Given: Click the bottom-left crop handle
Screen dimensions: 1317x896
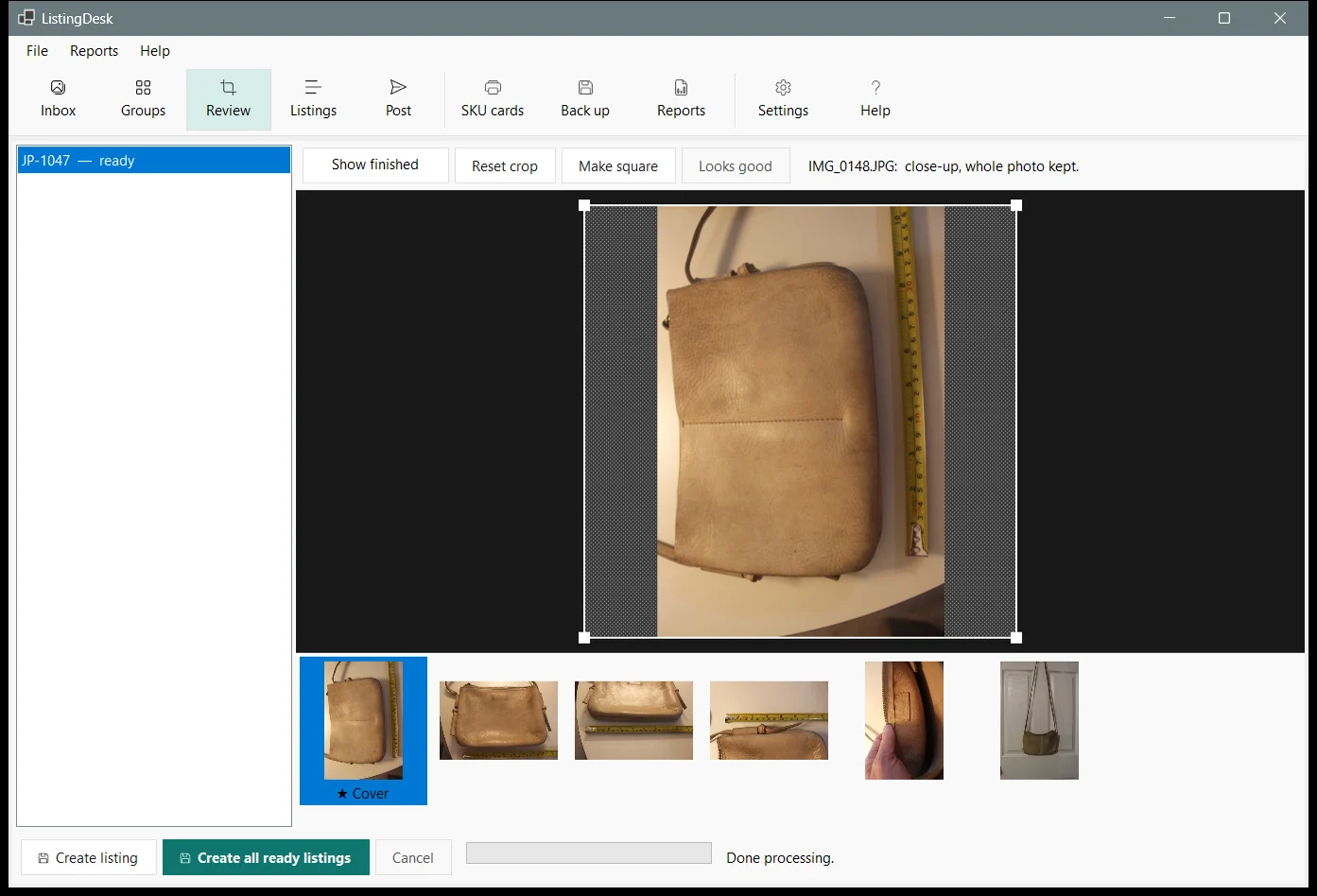Looking at the screenshot, I should tap(584, 638).
